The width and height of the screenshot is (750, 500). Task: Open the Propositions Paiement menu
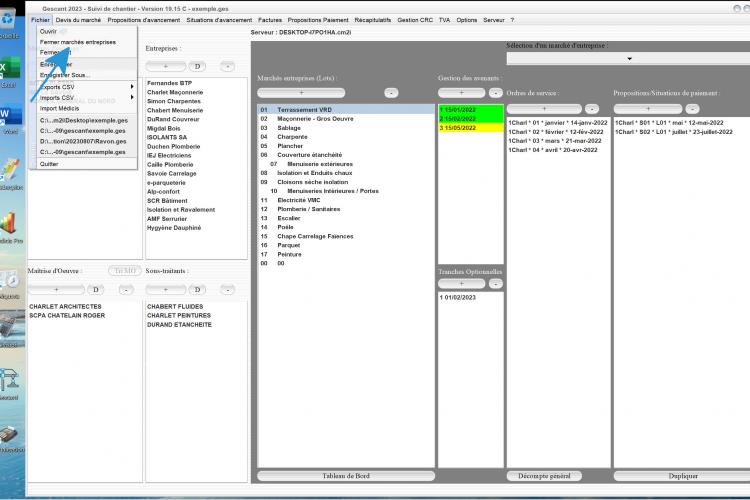coord(318,20)
